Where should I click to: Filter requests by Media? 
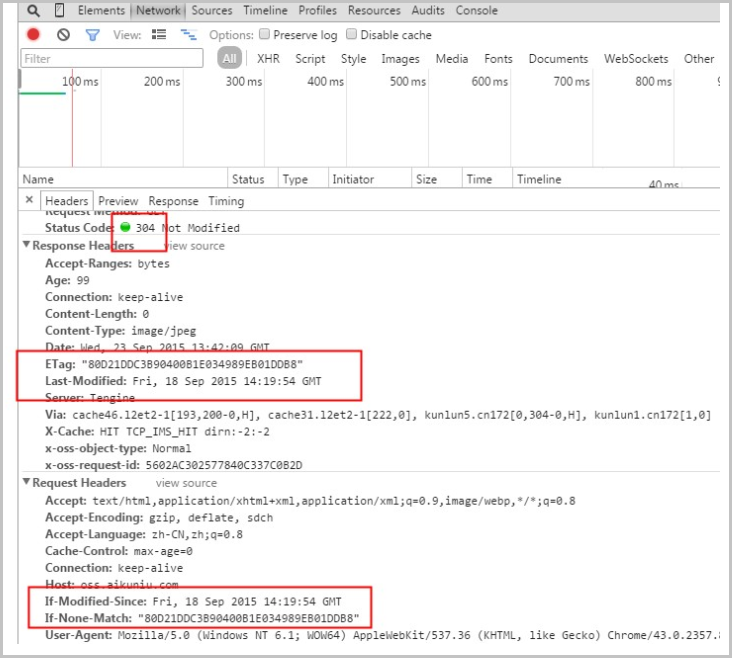452,59
